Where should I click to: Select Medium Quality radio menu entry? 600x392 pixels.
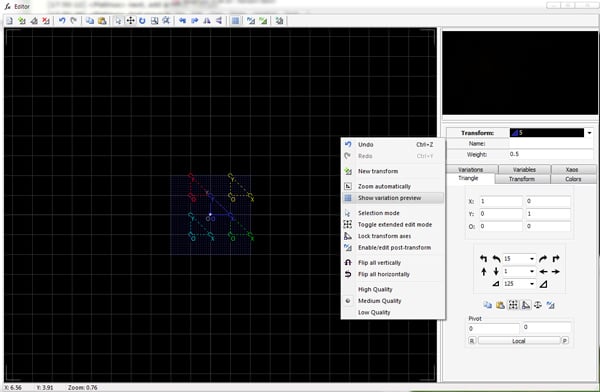(x=393, y=301)
